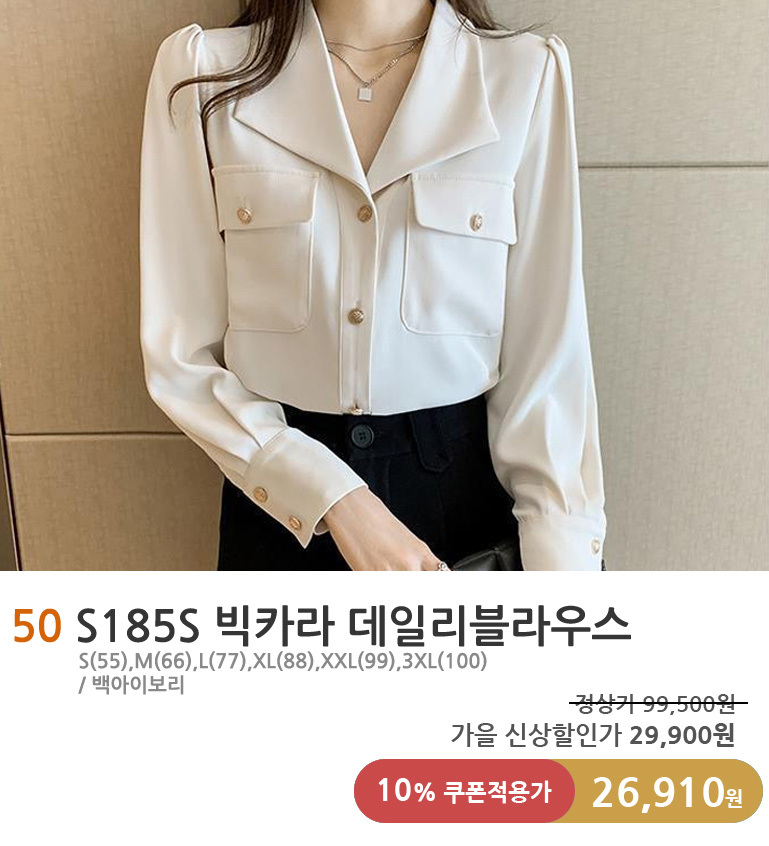Click the square pendant necklace in photo

click(365, 94)
